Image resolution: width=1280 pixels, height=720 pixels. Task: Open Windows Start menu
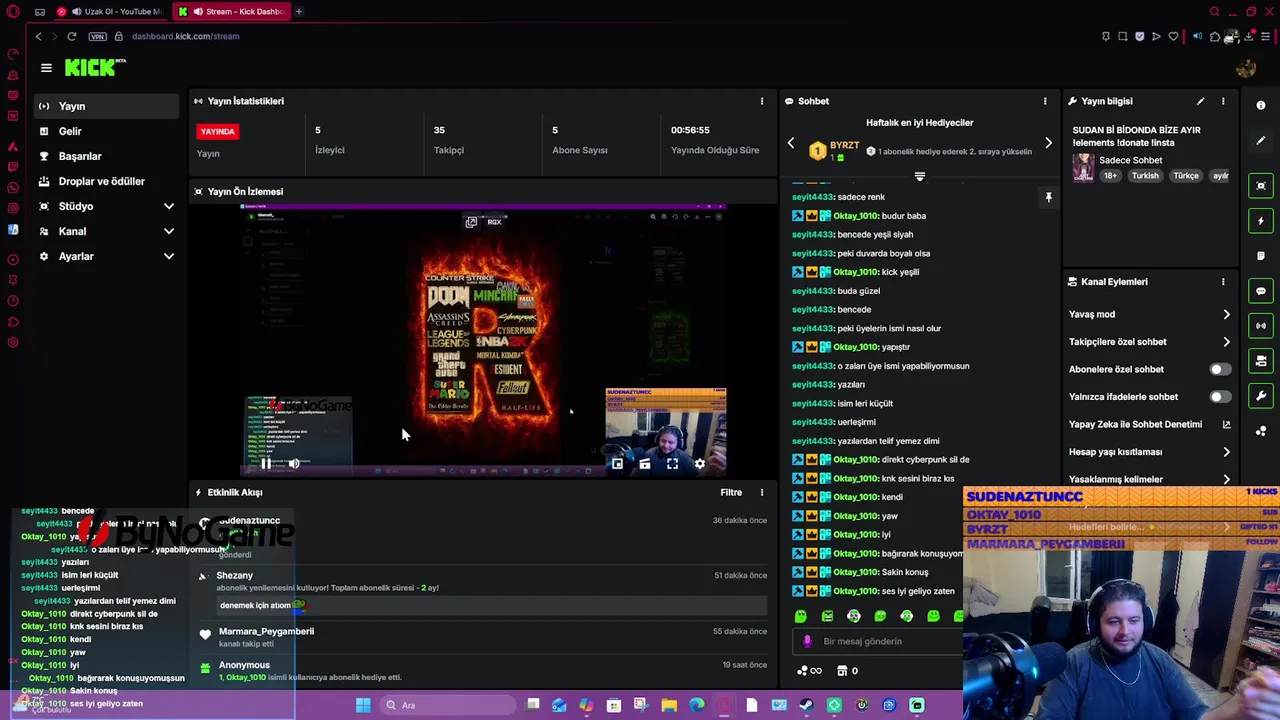pos(363,705)
